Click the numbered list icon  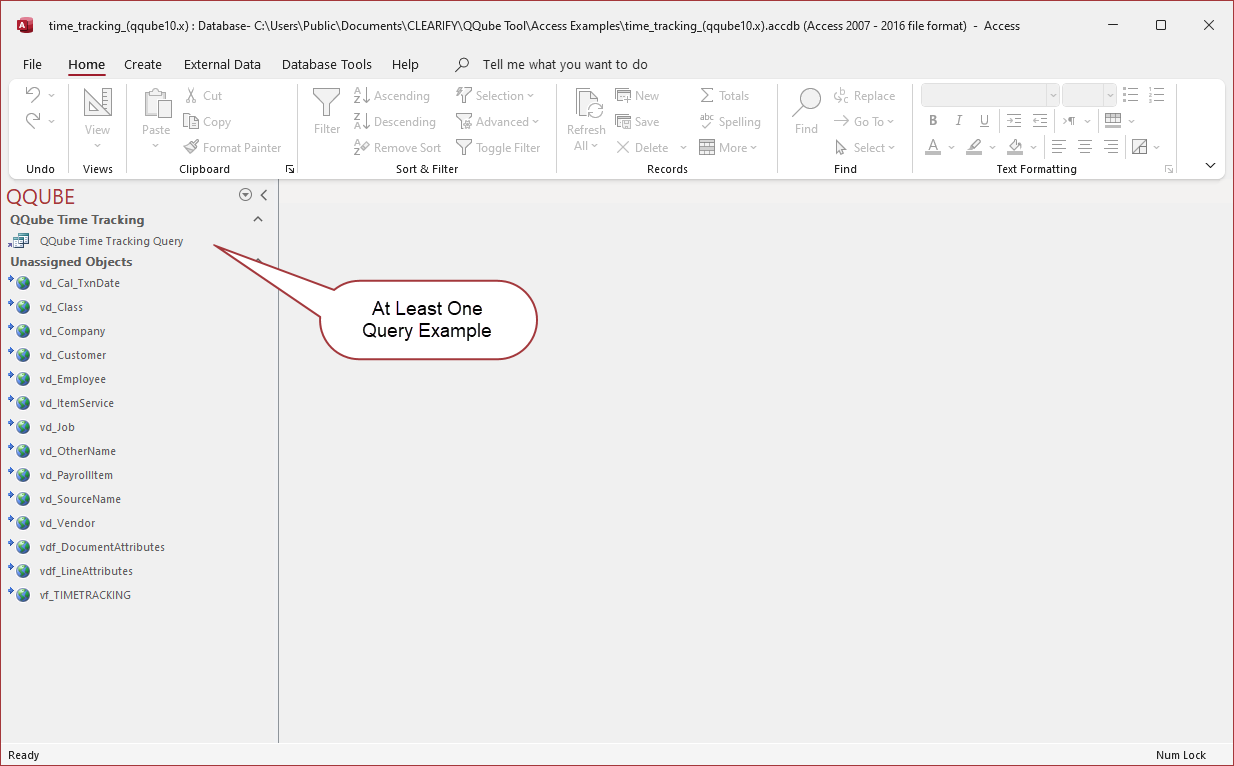[x=1157, y=95]
